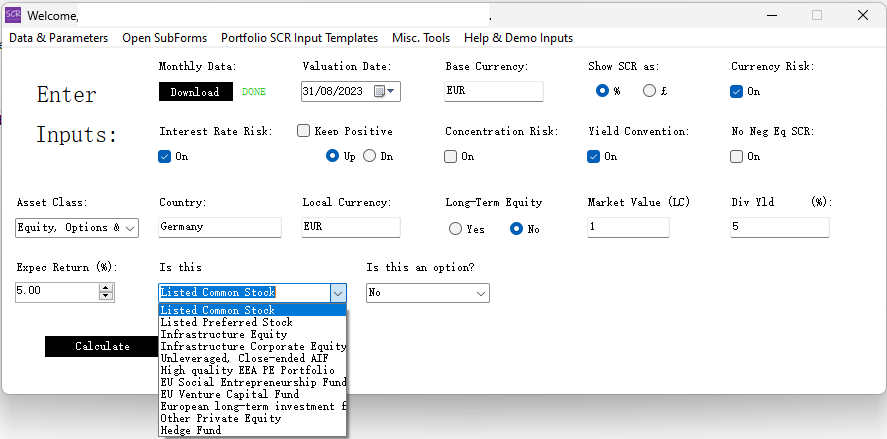This screenshot has width=887, height=439.
Task: Expand the Asset Class dropdown
Action: (131, 228)
